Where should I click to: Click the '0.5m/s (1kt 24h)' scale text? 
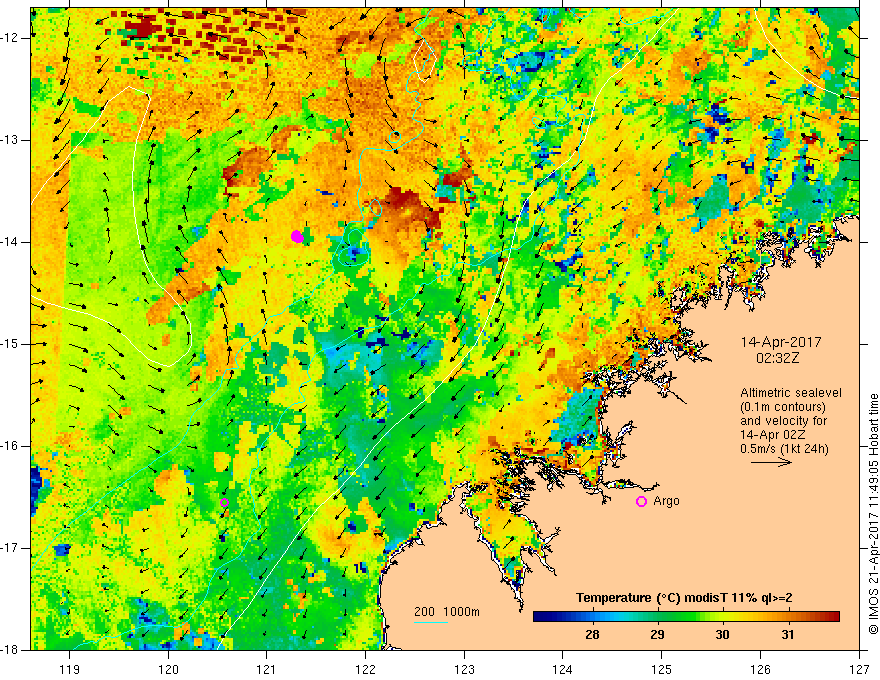pos(784,449)
